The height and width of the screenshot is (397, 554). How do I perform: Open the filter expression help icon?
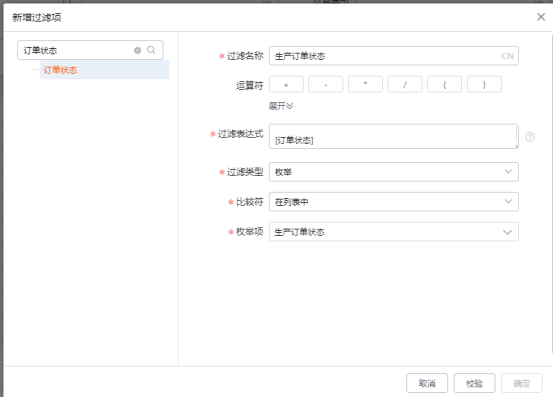pyautogui.click(x=530, y=137)
